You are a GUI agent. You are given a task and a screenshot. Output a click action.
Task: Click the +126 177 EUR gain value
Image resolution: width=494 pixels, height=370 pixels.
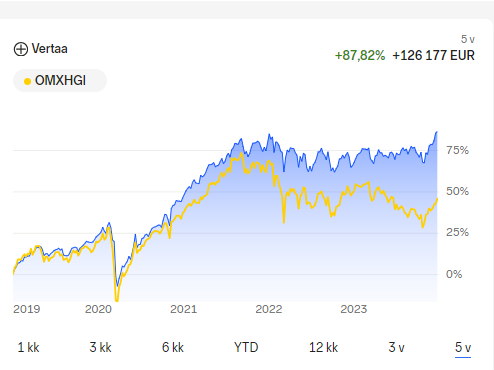coord(433,56)
